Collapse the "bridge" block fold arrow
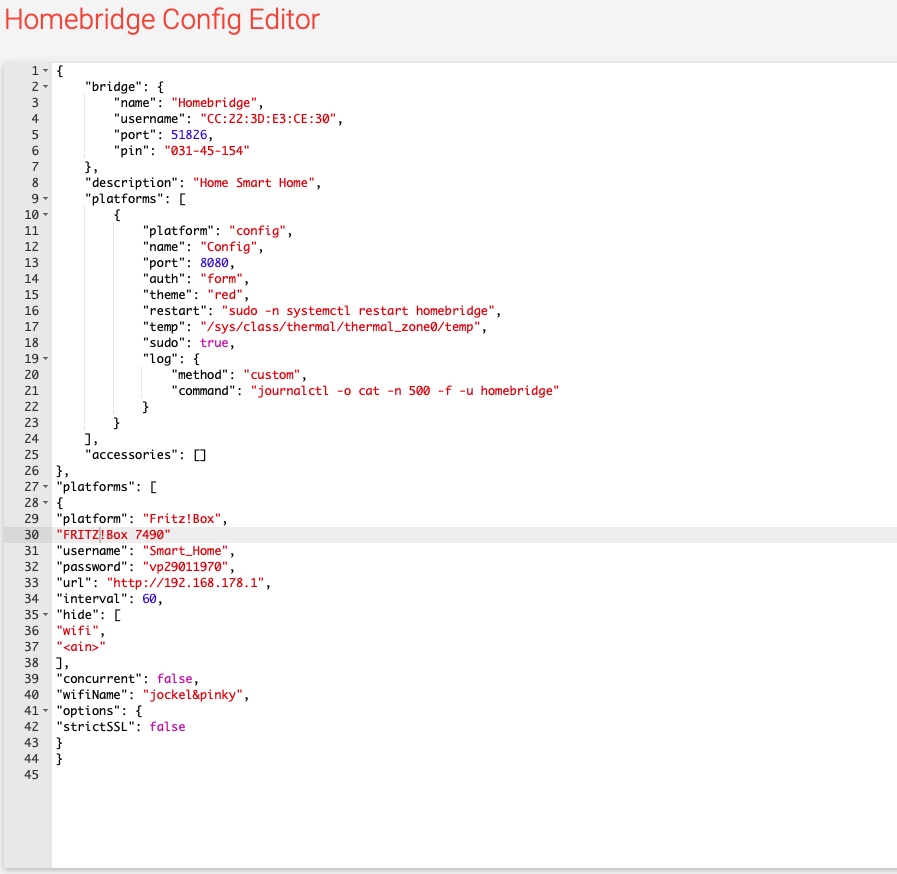The width and height of the screenshot is (897, 874). pos(46,86)
